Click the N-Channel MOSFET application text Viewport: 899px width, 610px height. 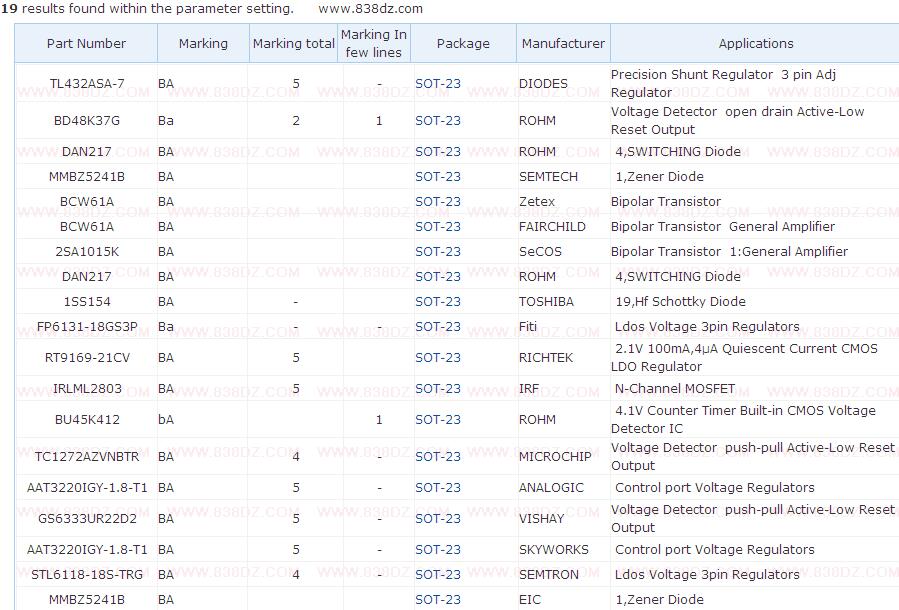(675, 389)
